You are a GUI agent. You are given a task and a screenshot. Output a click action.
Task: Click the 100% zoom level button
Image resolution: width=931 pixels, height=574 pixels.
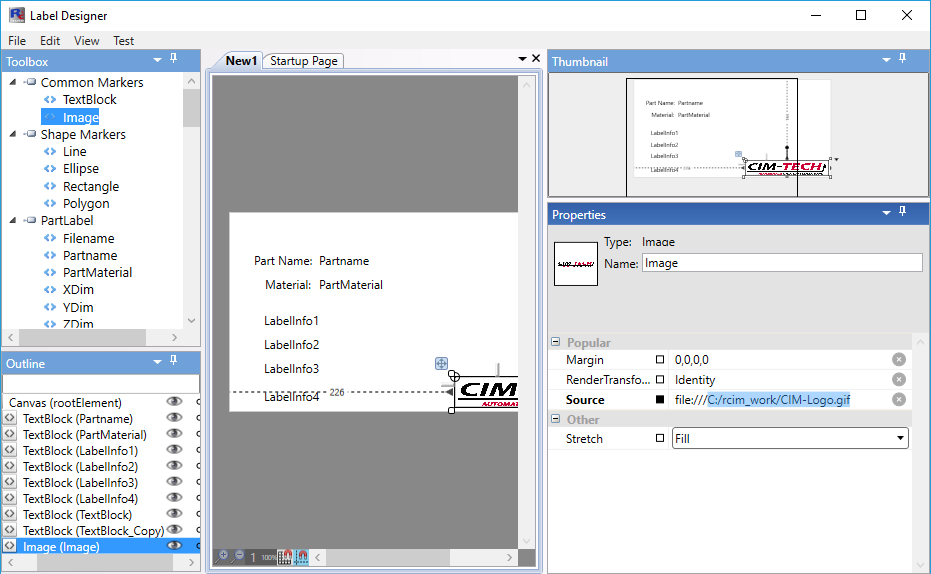click(x=268, y=557)
